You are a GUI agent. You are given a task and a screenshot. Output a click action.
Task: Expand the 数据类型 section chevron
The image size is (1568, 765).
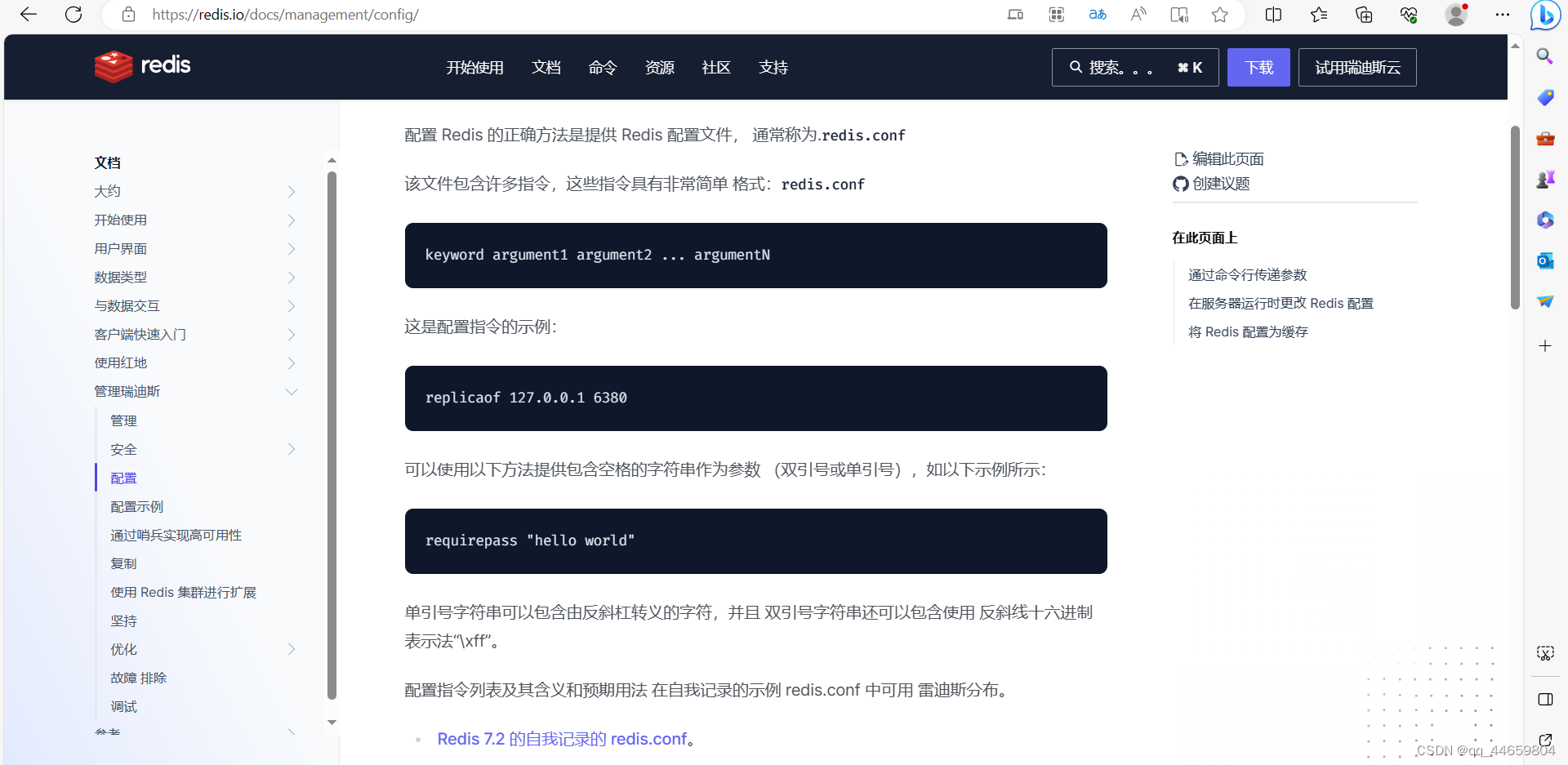click(x=292, y=278)
